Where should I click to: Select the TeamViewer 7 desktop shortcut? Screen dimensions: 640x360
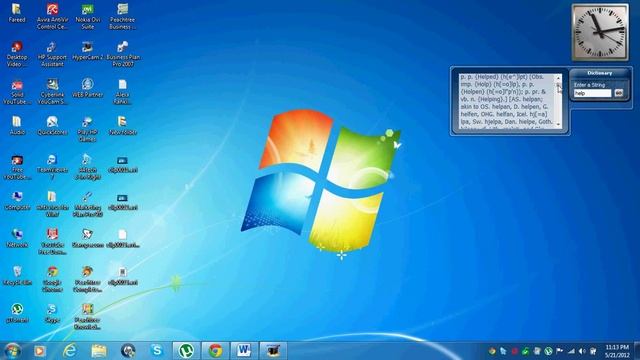click(52, 167)
